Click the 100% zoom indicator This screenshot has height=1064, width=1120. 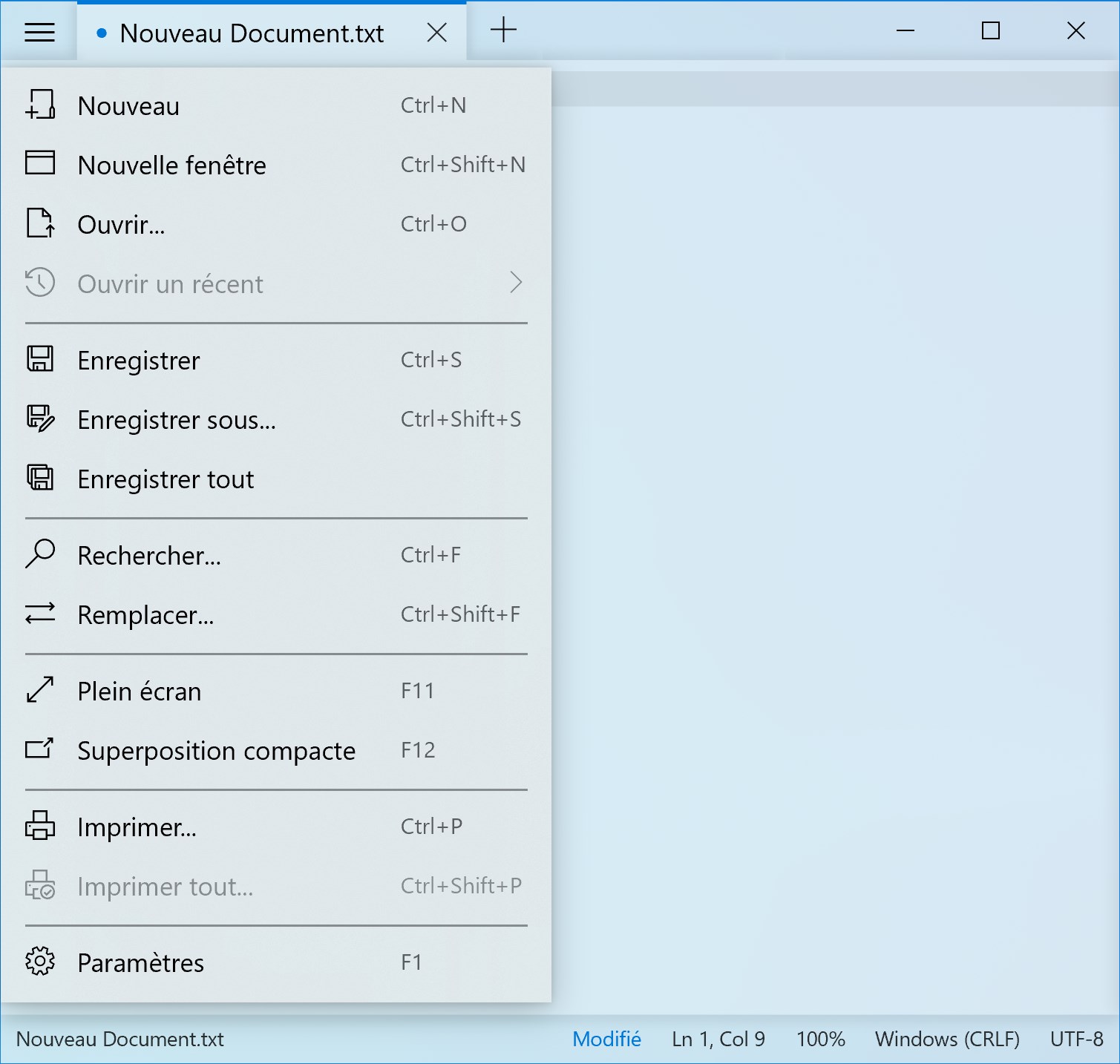pyautogui.click(x=820, y=1039)
